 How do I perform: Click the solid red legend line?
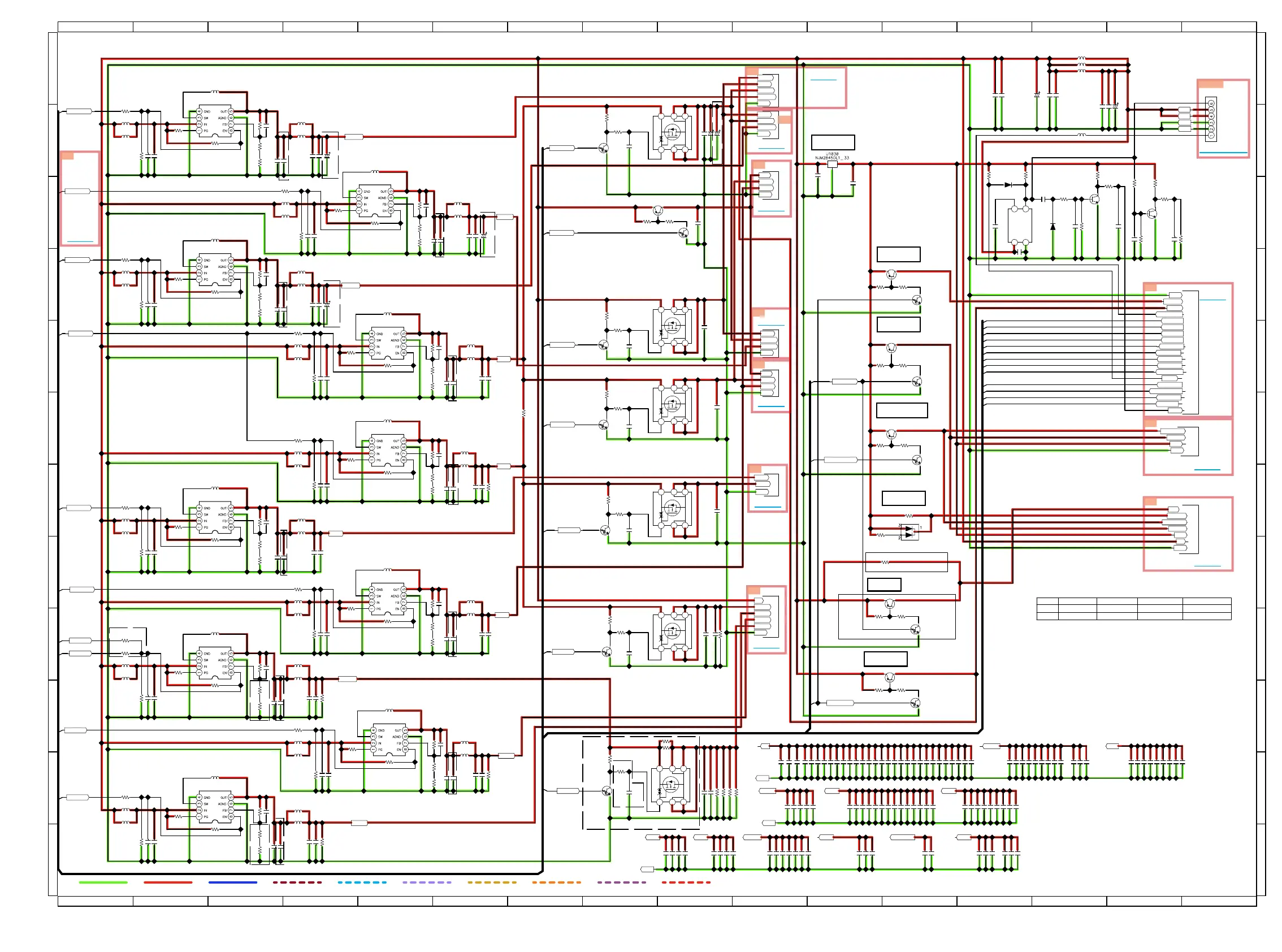(x=168, y=882)
